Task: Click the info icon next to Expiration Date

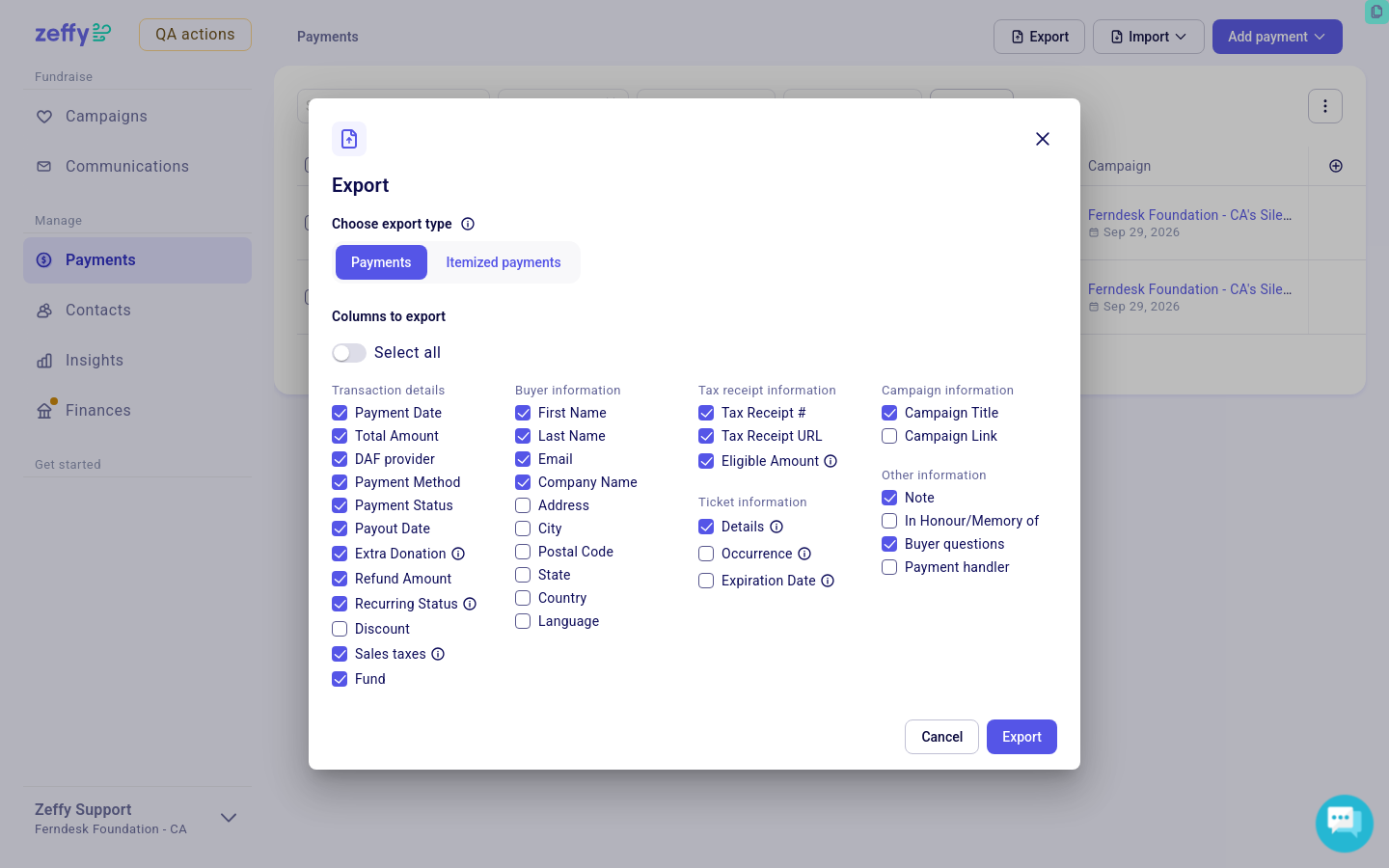Action: pos(828,581)
